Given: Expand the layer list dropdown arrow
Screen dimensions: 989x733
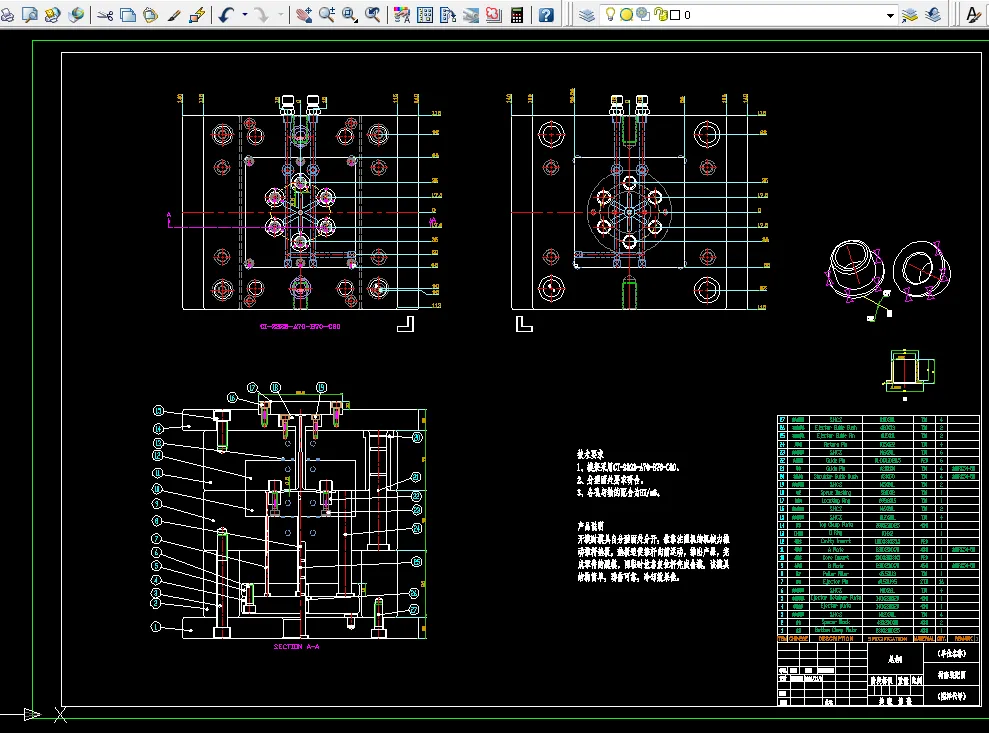Looking at the screenshot, I should point(890,15).
